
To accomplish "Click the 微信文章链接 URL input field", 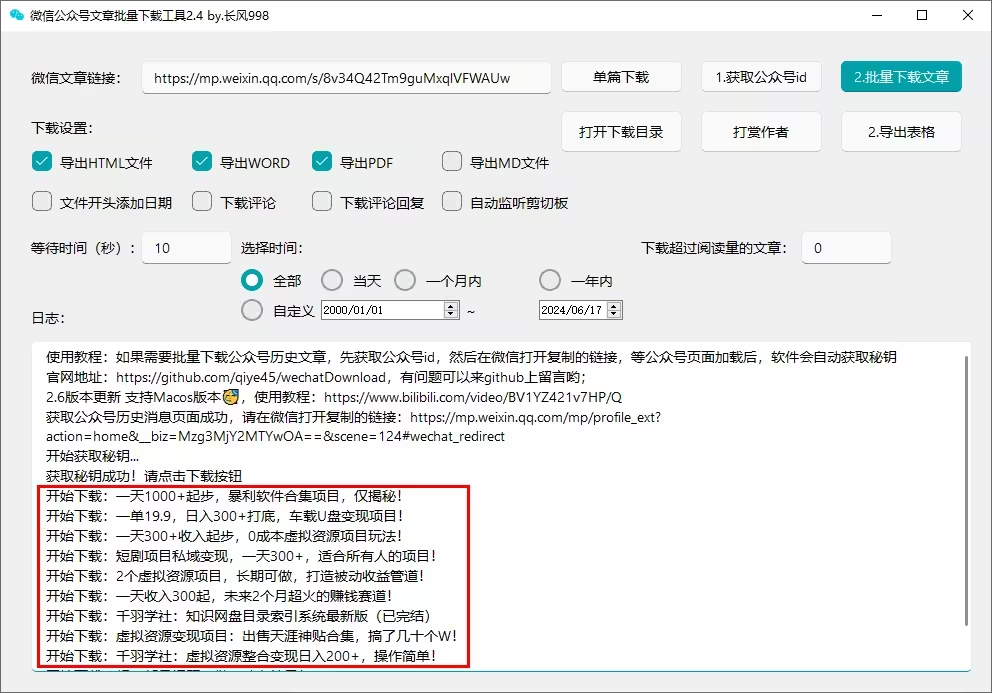I will 346,78.
